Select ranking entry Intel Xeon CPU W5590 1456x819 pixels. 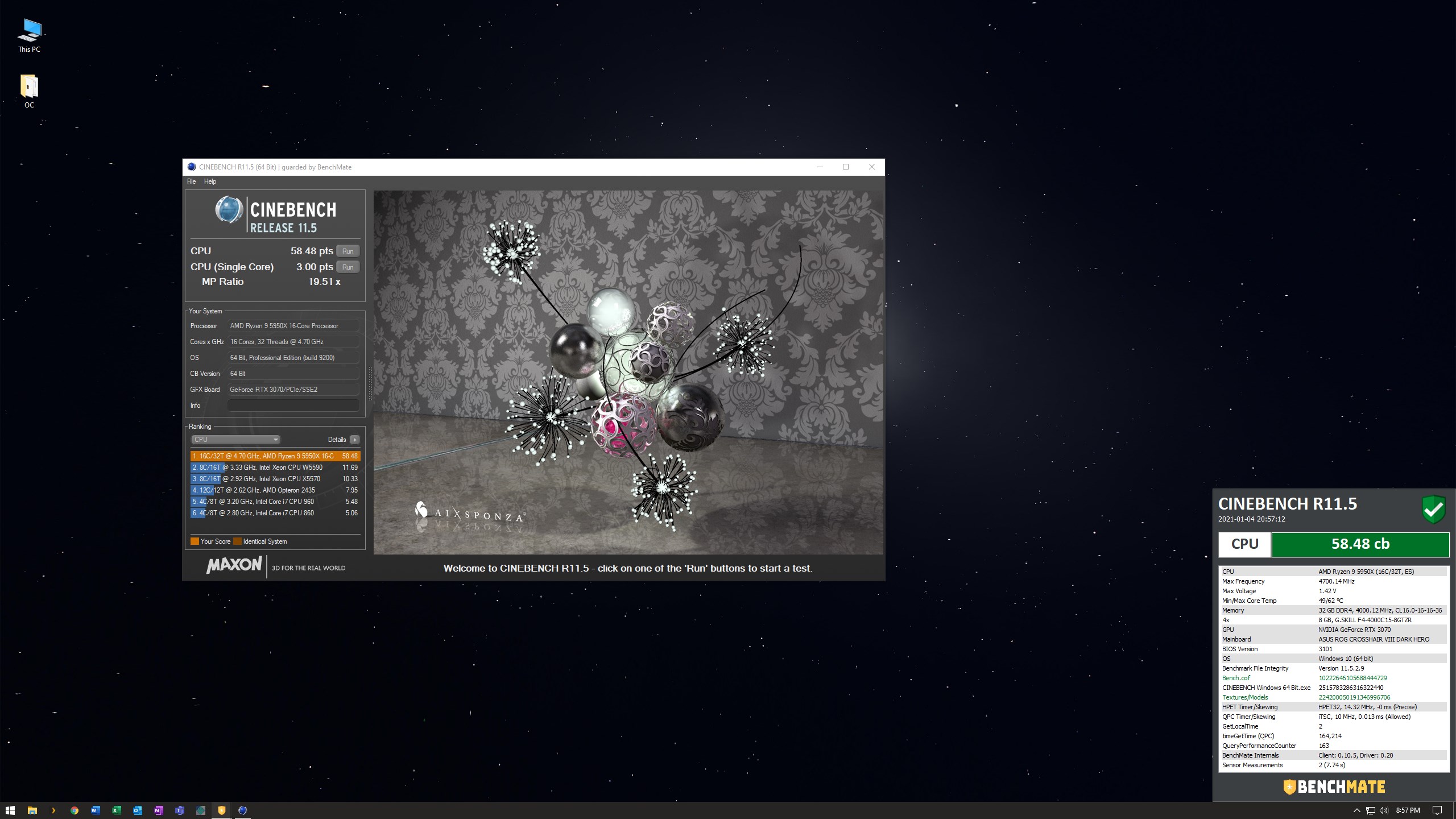pyautogui.click(x=275, y=468)
